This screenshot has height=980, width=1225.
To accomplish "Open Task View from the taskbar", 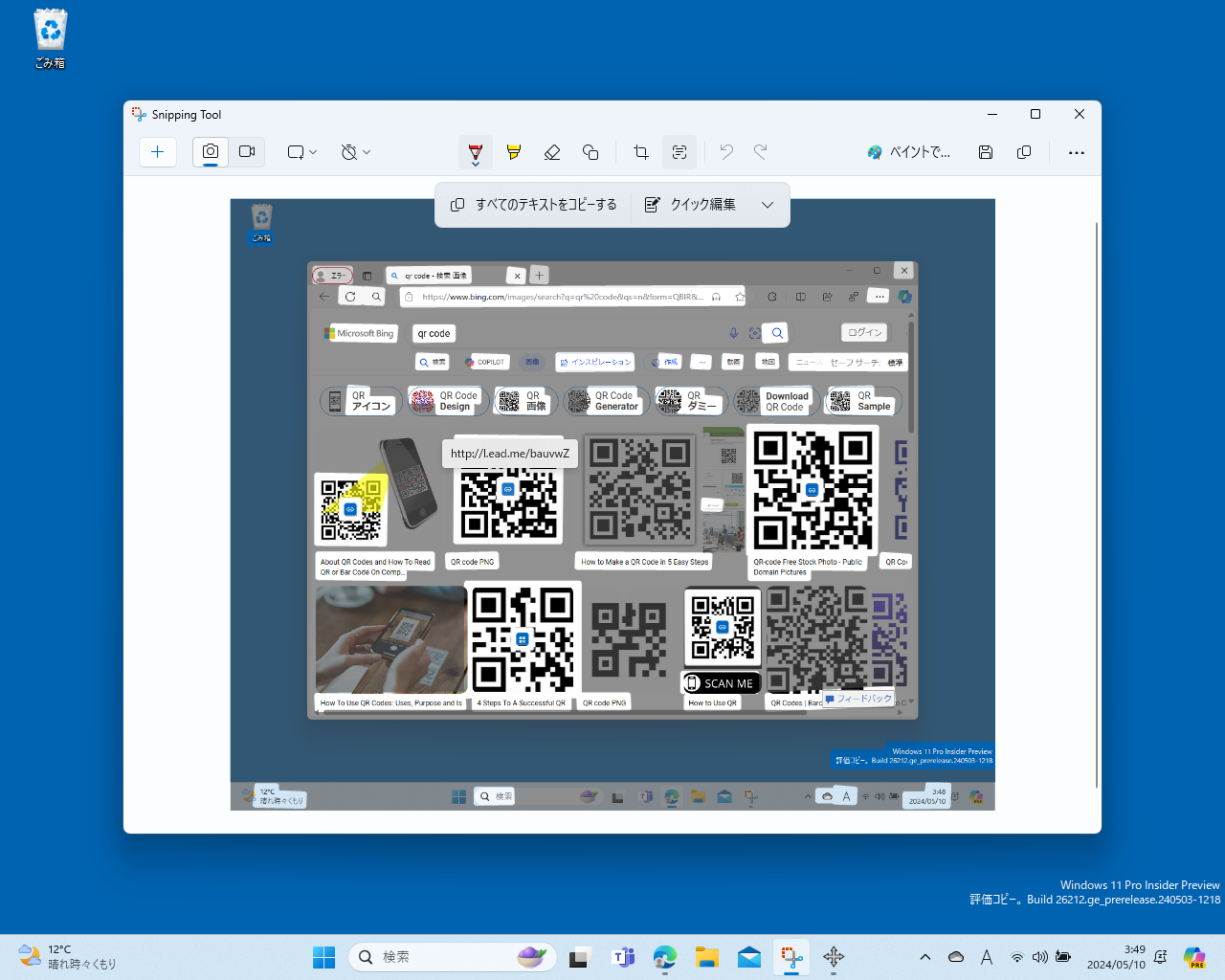I will [x=581, y=957].
